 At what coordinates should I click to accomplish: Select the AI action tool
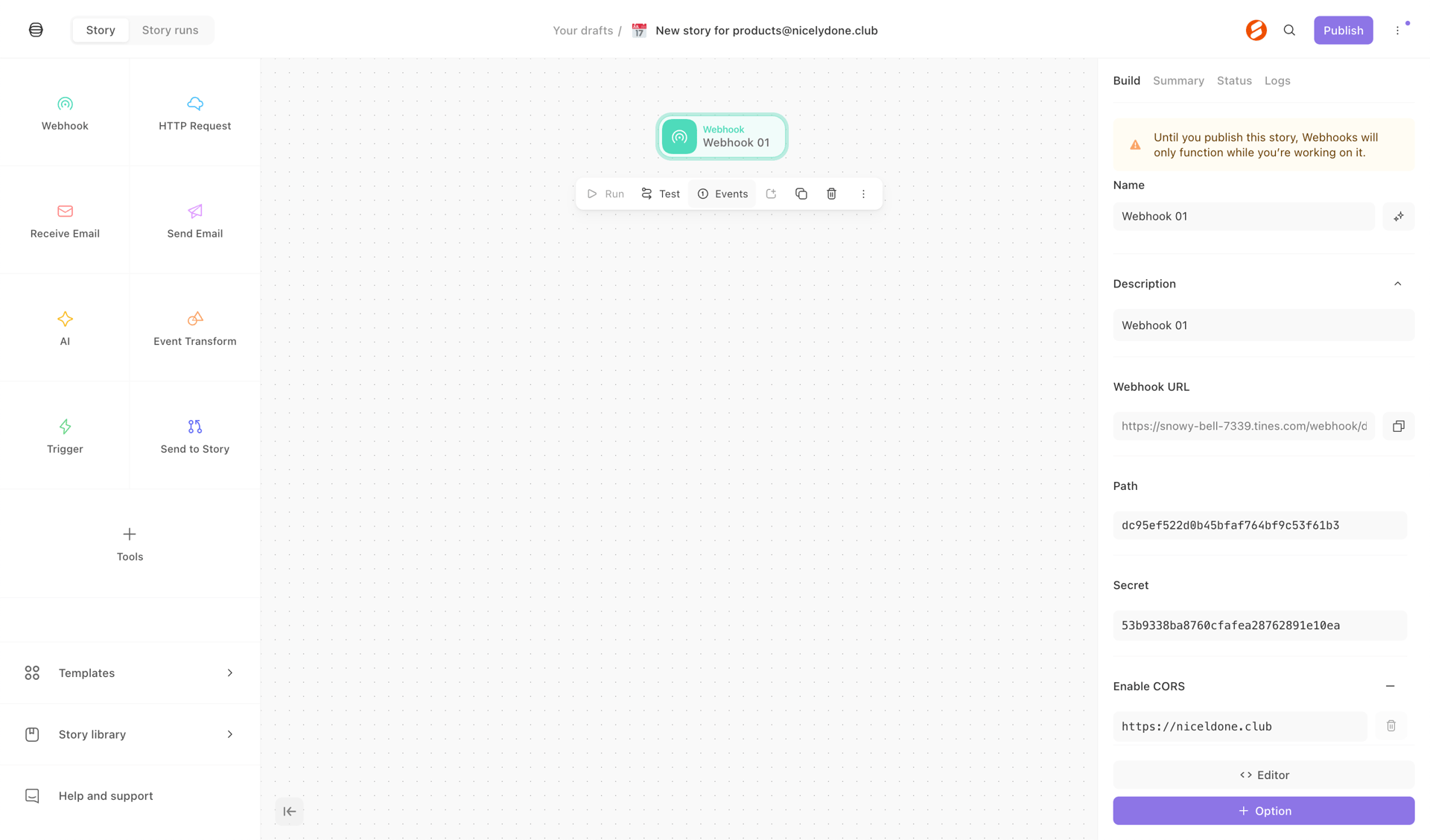pyautogui.click(x=65, y=328)
